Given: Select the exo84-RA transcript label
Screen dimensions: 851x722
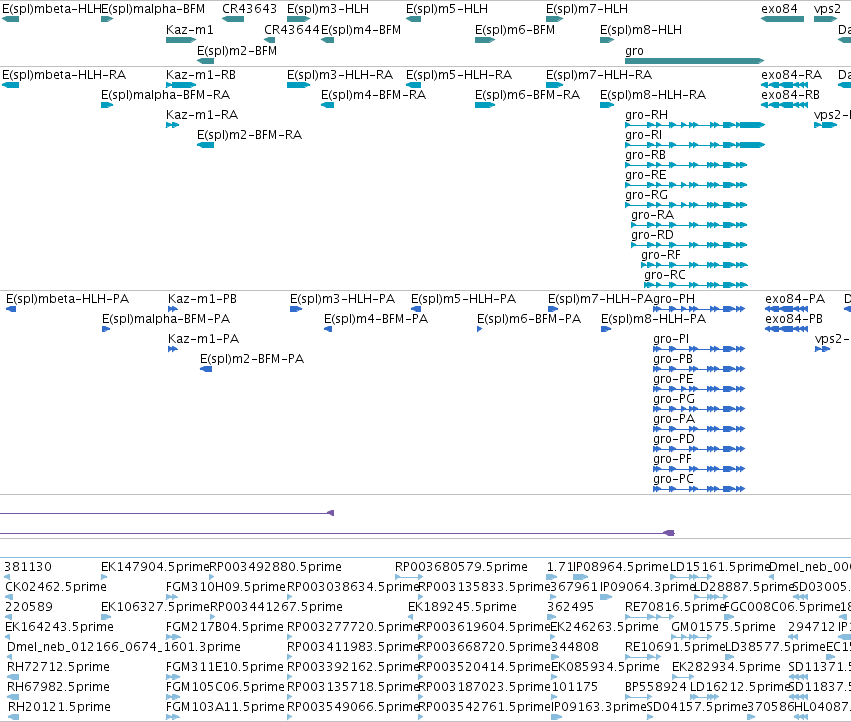Looking at the screenshot, I should pyautogui.click(x=791, y=75).
